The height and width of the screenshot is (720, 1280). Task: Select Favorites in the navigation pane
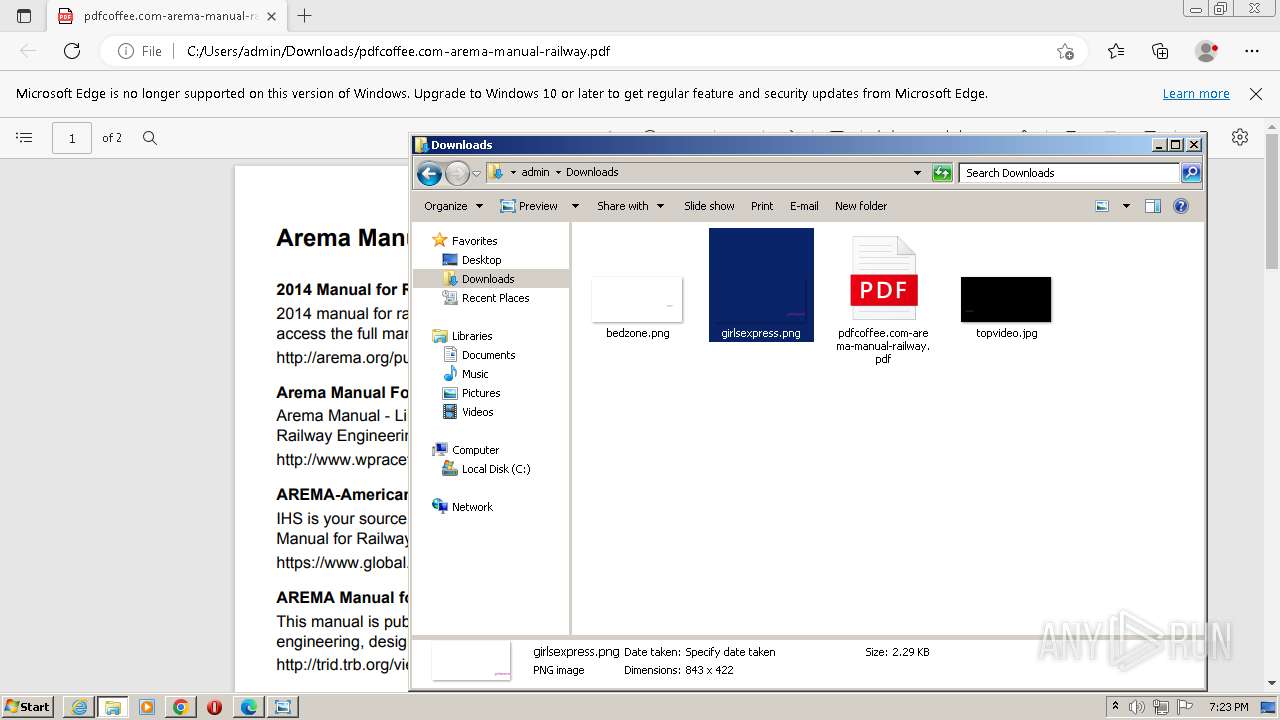coord(474,241)
